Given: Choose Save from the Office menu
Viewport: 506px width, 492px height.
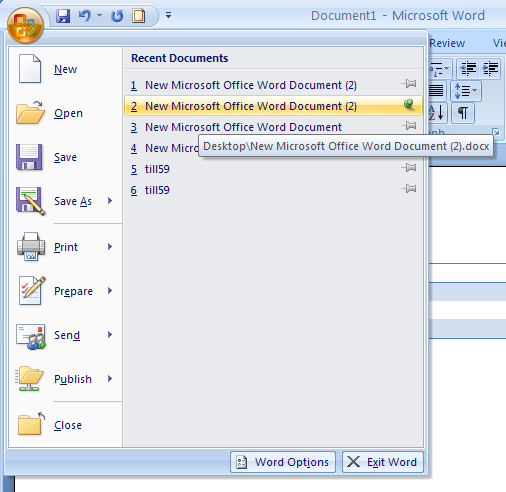Looking at the screenshot, I should (65, 157).
